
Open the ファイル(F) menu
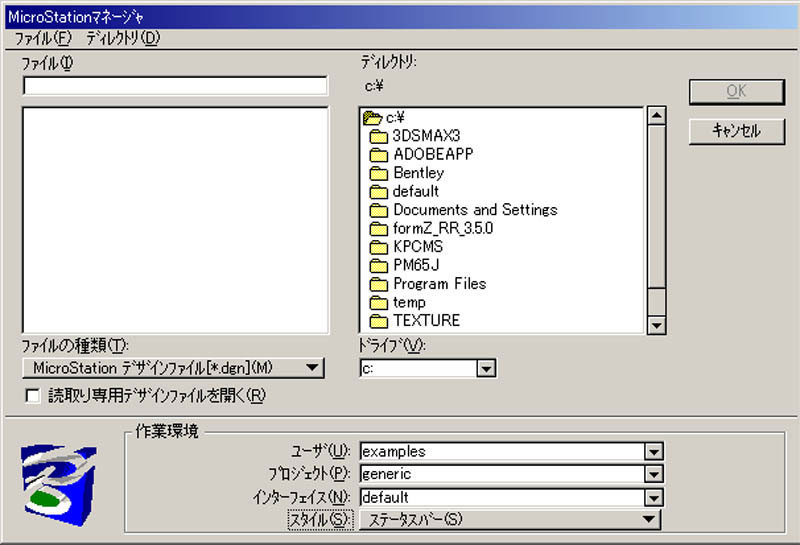43,38
